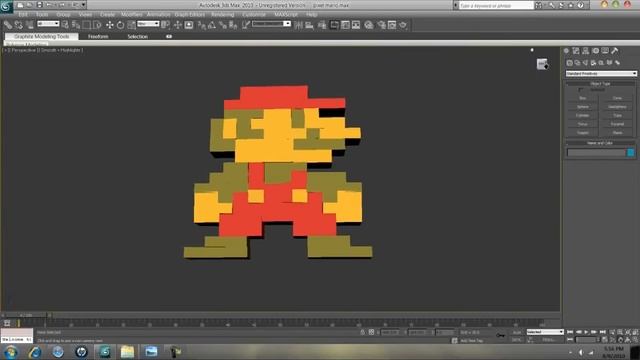Toggle the Key Mode button

[x=570, y=340]
